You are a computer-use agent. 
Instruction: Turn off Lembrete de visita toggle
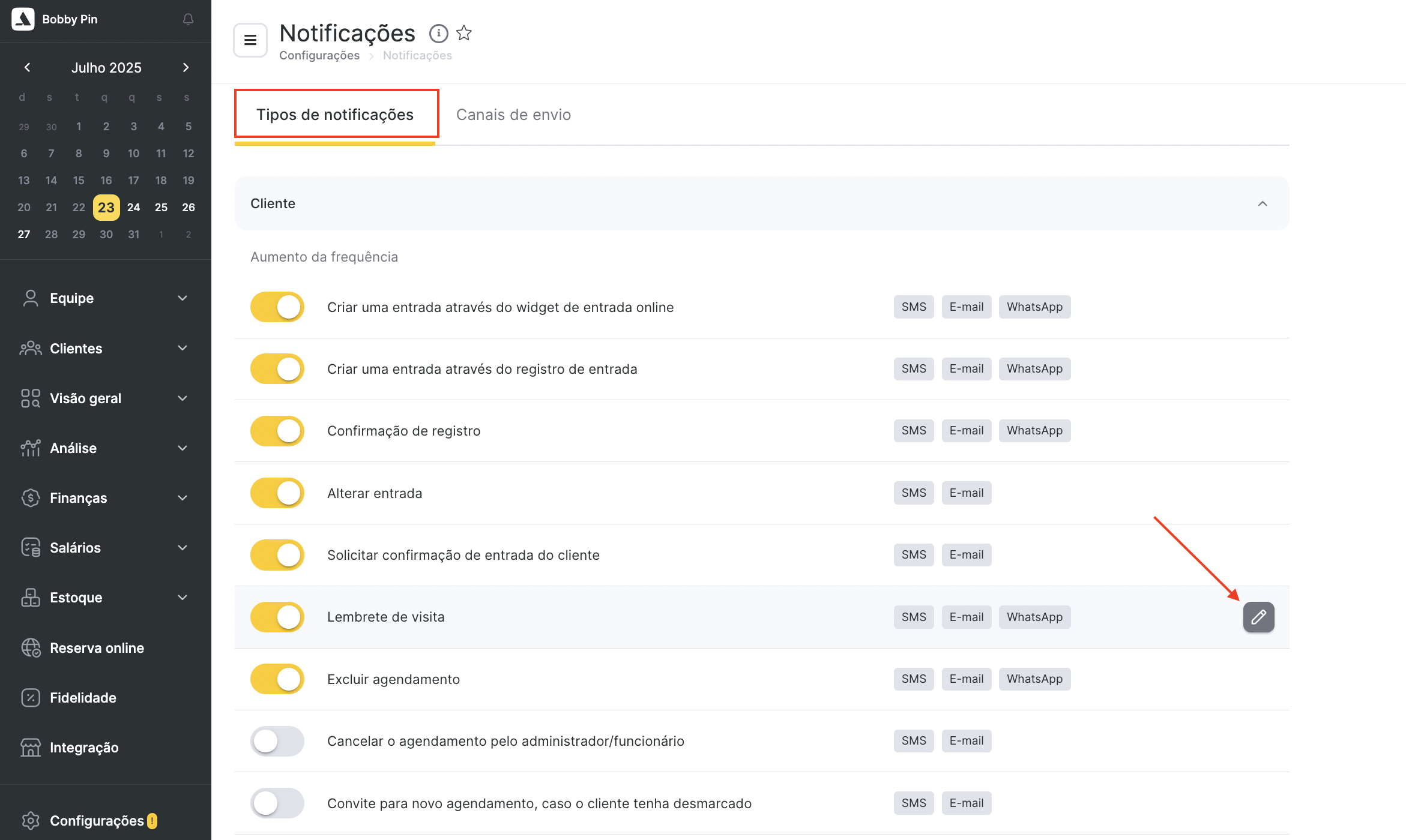277,617
